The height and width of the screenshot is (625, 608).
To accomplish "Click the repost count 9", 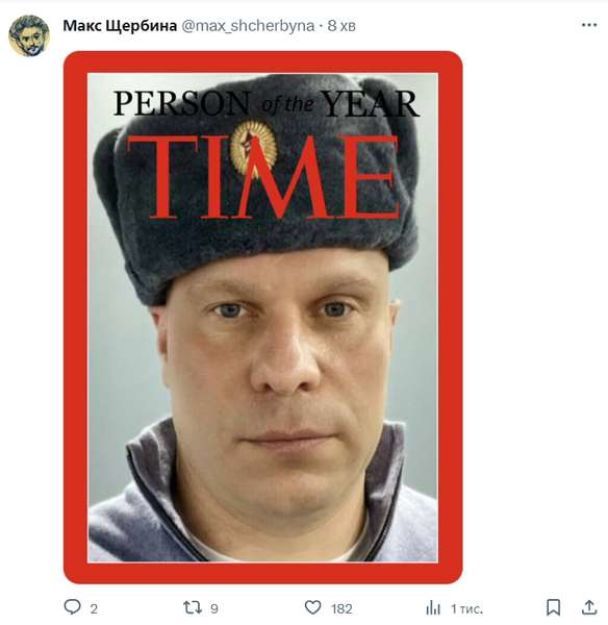I will click(214, 609).
